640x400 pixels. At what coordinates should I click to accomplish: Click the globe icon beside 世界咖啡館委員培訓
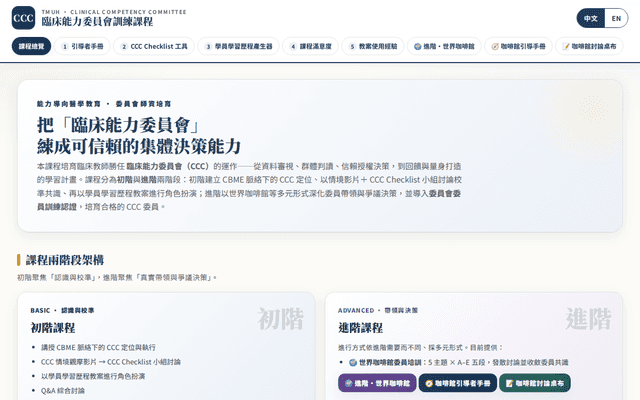coord(353,362)
